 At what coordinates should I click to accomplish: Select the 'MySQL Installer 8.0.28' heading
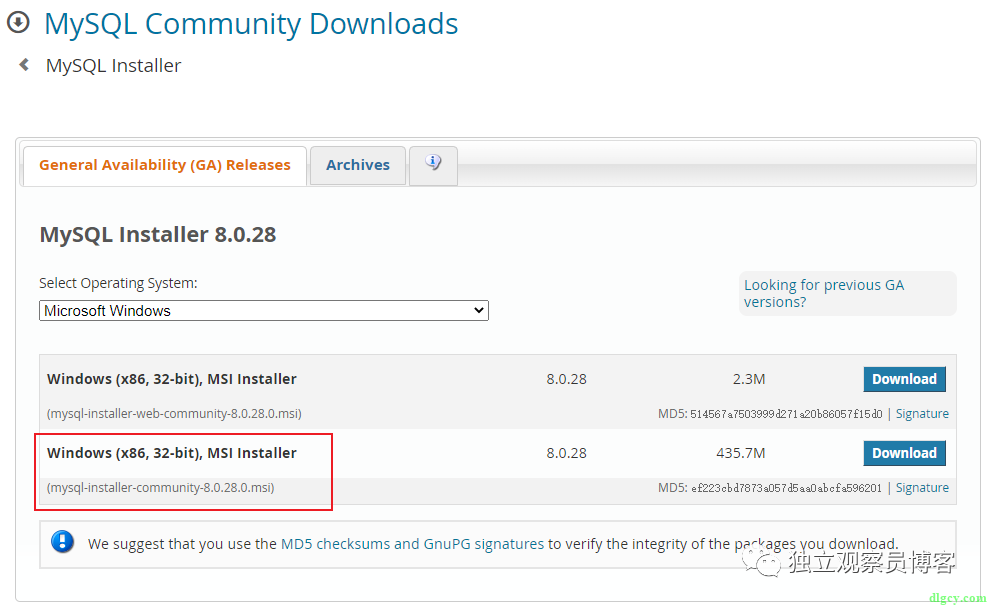(158, 234)
